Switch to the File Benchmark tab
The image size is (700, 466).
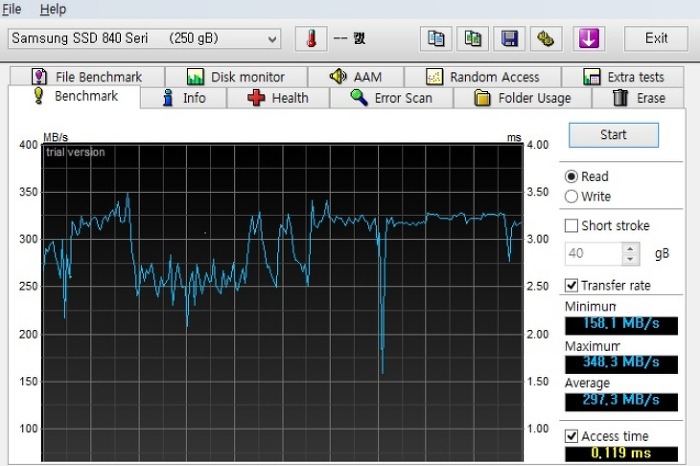point(88,77)
